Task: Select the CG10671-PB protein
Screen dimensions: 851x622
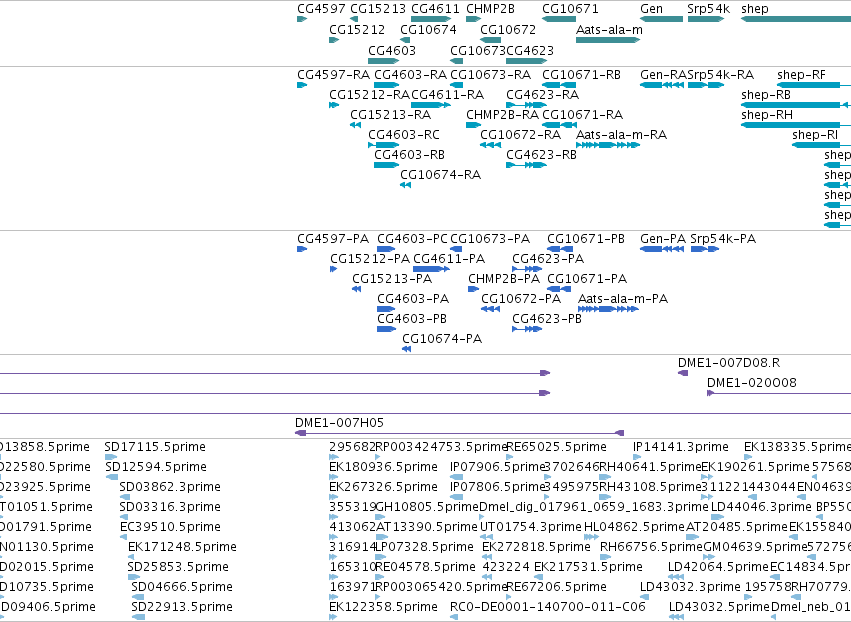Action: 560,249
